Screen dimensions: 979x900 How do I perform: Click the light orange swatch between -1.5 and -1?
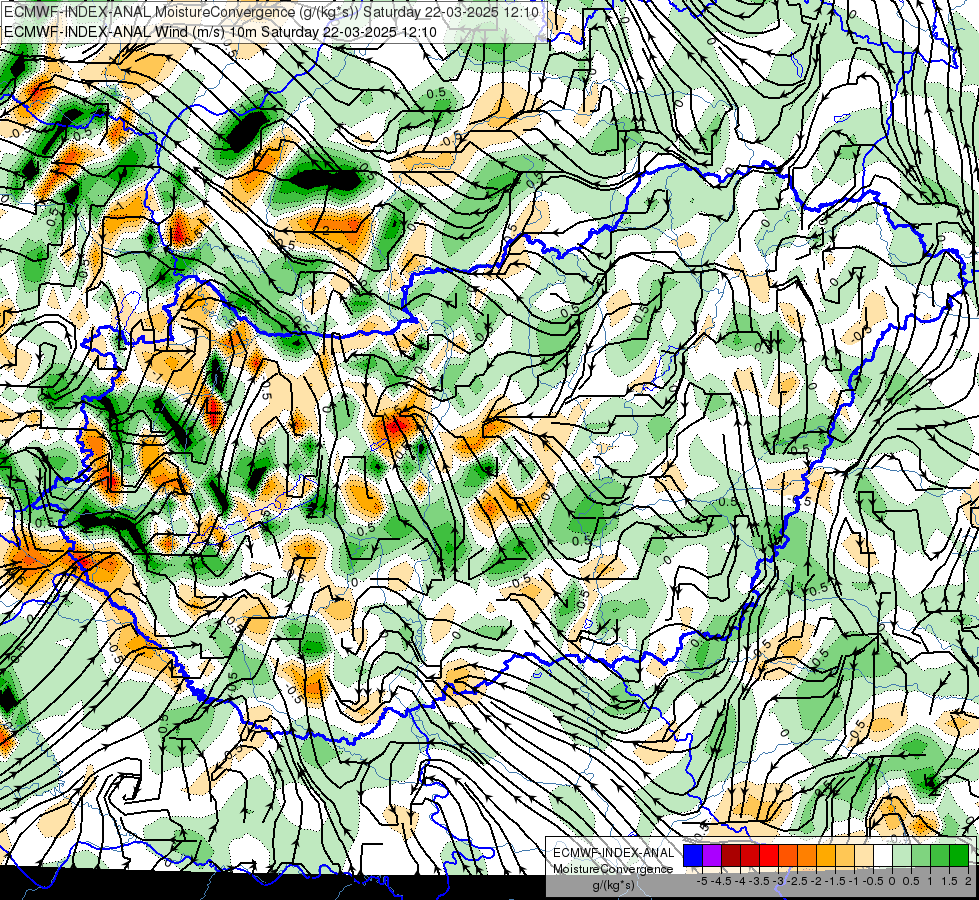point(845,855)
